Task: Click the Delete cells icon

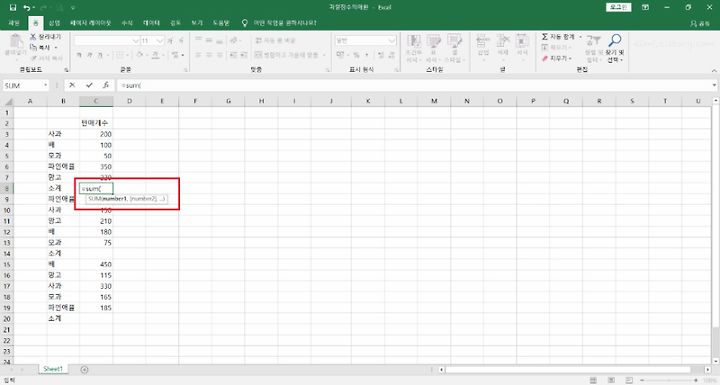Action: [x=503, y=41]
